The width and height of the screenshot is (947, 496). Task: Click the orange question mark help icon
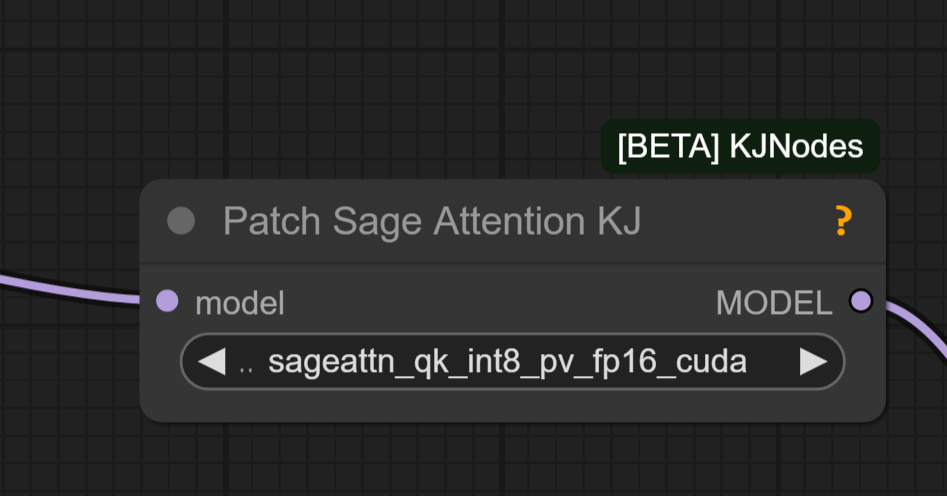pos(843,221)
